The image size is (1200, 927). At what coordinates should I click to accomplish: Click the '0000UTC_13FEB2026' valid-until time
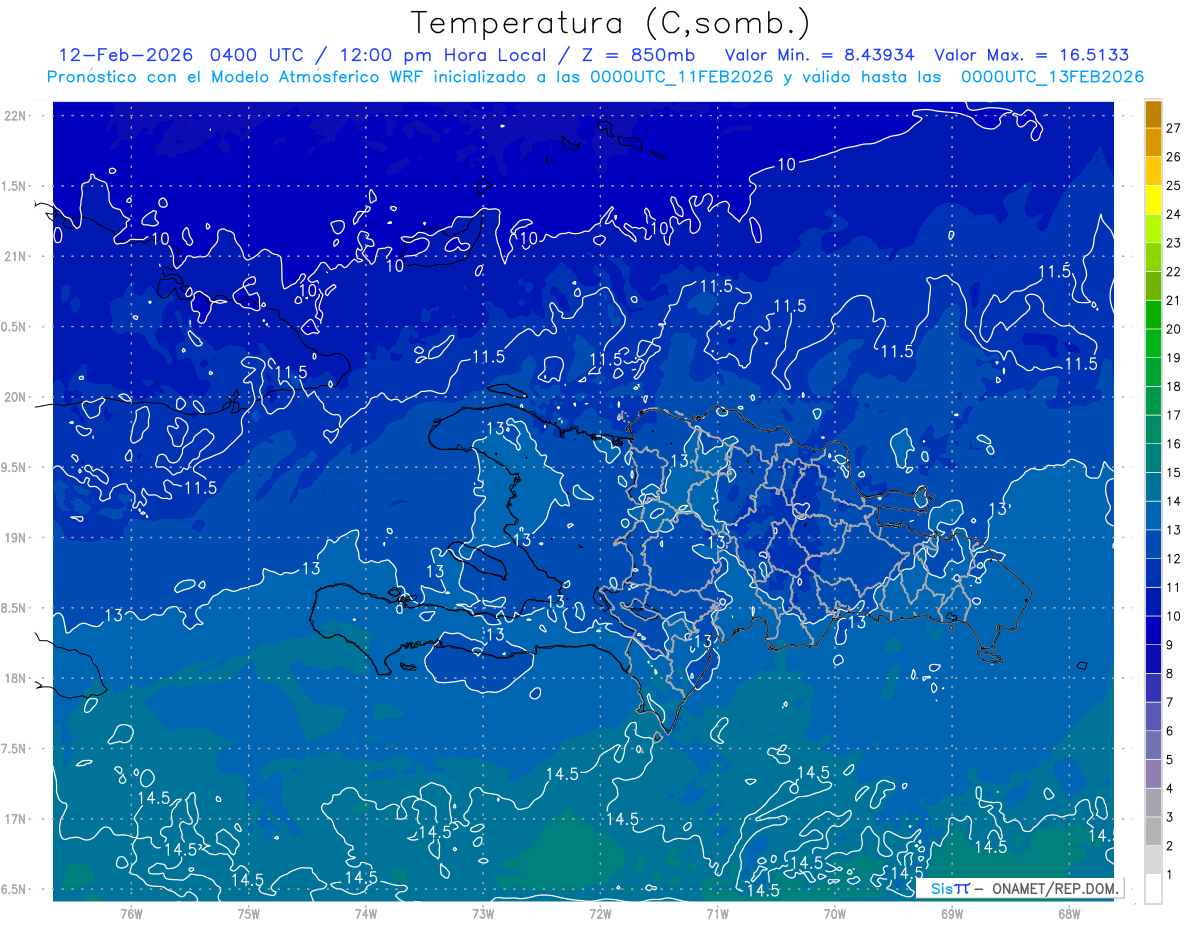(1052, 77)
